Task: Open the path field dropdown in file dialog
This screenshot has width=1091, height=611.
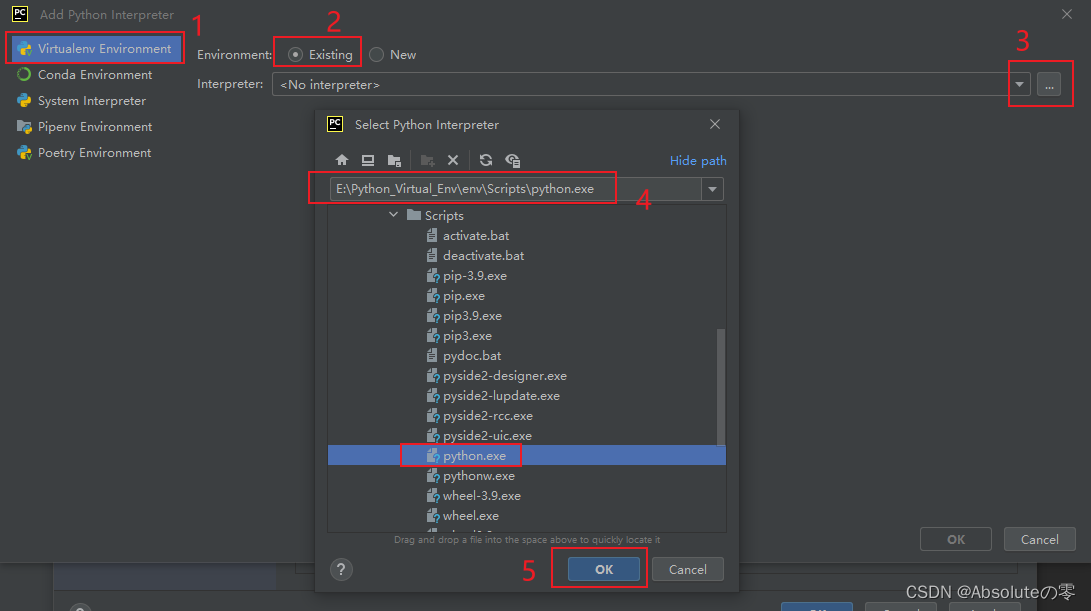Action: coord(711,188)
